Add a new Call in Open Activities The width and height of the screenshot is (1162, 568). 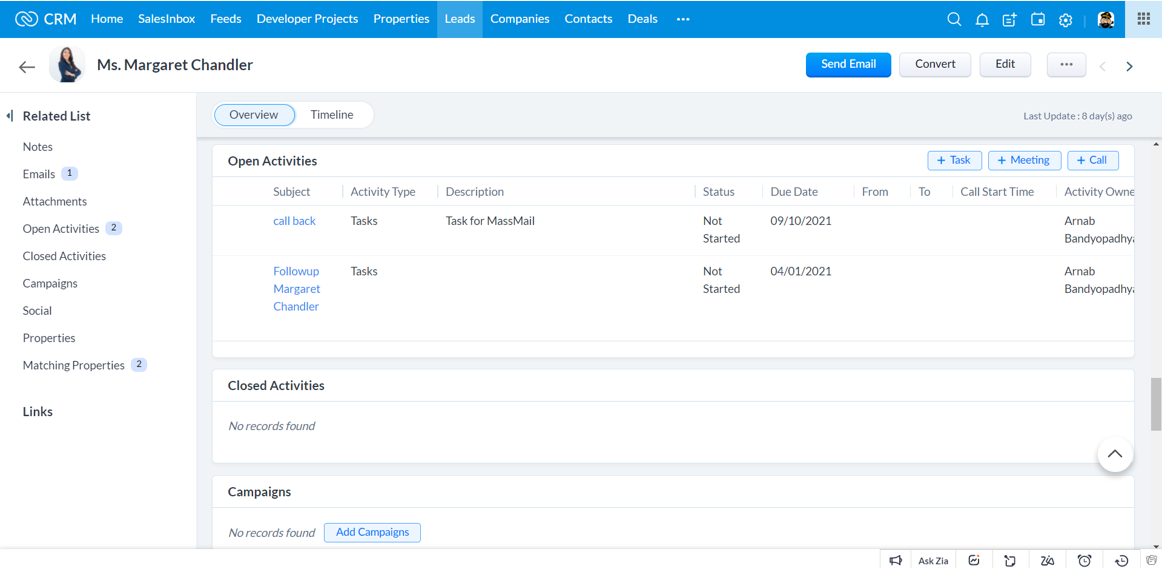1093,160
